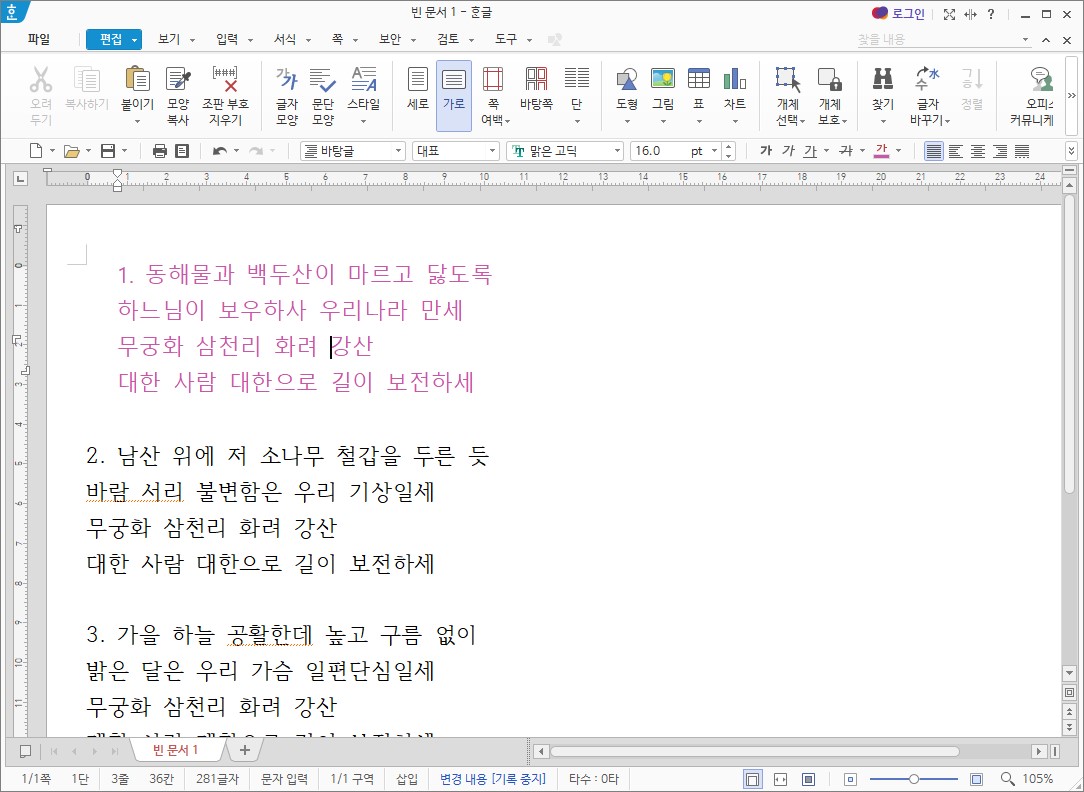The width and height of the screenshot is (1084, 792).
Task: Click the 복사하기 (copy) icon
Action: click(87, 80)
